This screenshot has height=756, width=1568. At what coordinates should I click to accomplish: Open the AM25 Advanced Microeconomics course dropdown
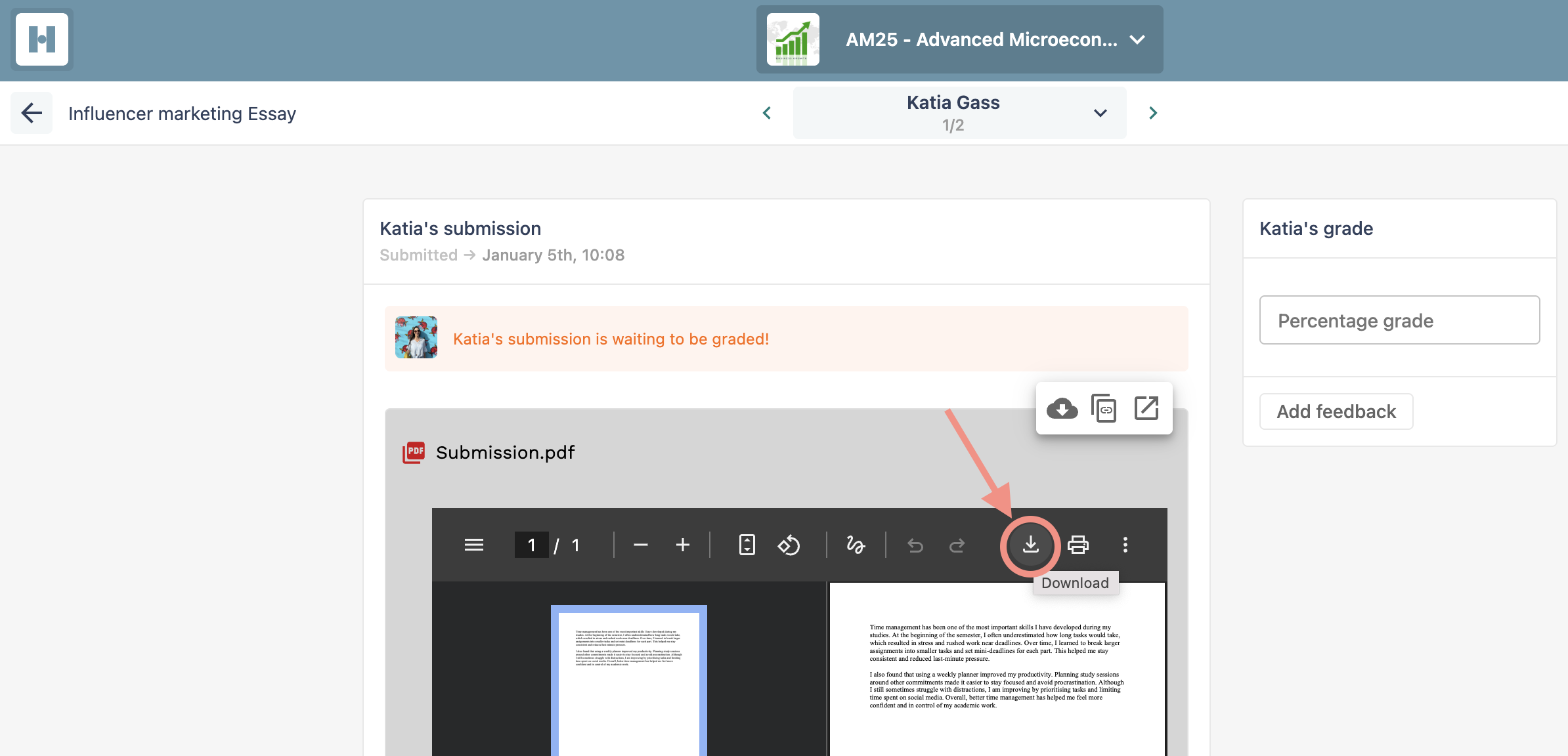click(959, 39)
